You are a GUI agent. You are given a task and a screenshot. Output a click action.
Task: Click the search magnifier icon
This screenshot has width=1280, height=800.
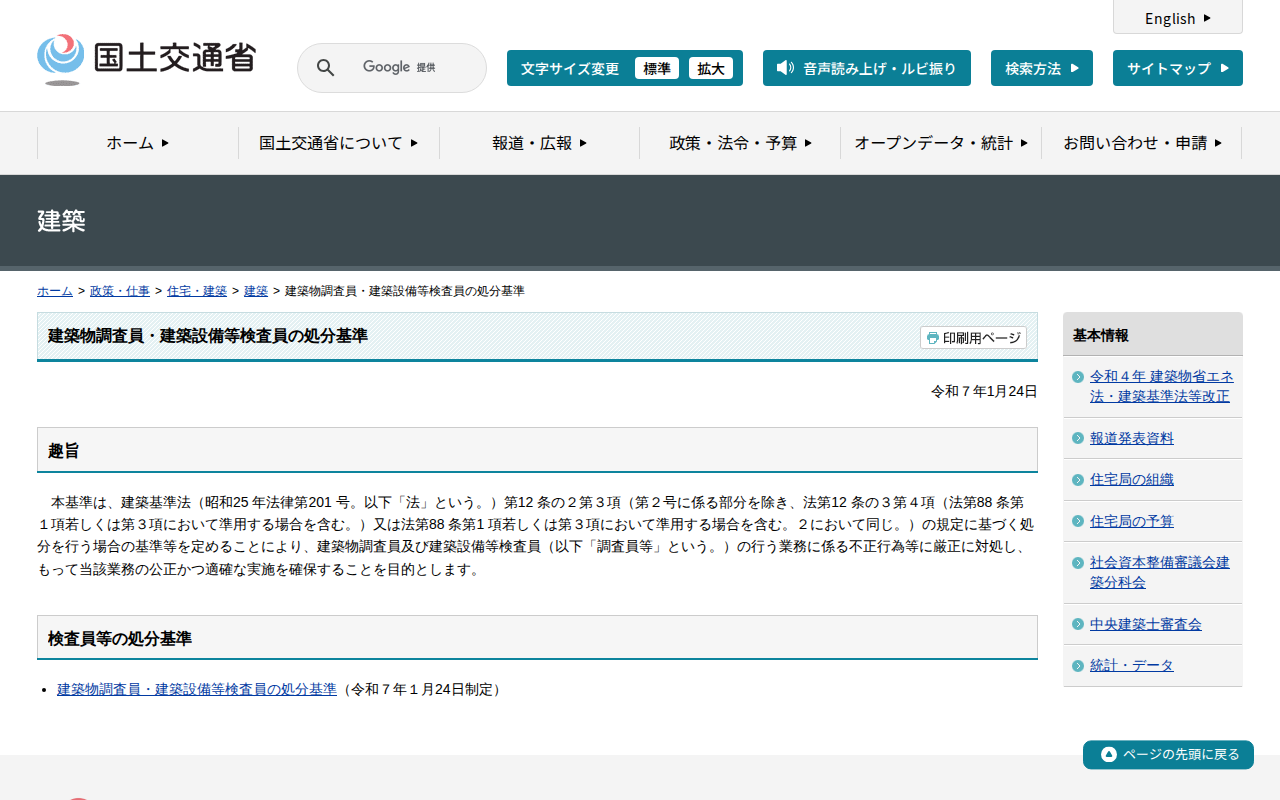pyautogui.click(x=326, y=68)
